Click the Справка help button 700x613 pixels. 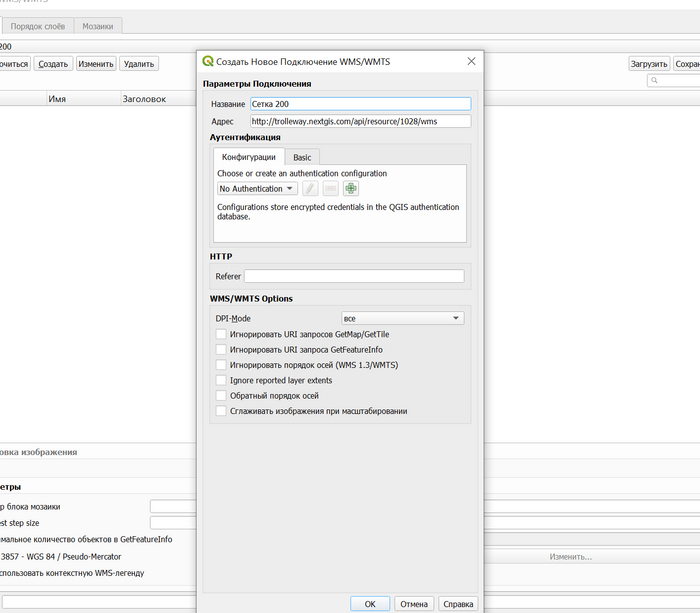[458, 604]
